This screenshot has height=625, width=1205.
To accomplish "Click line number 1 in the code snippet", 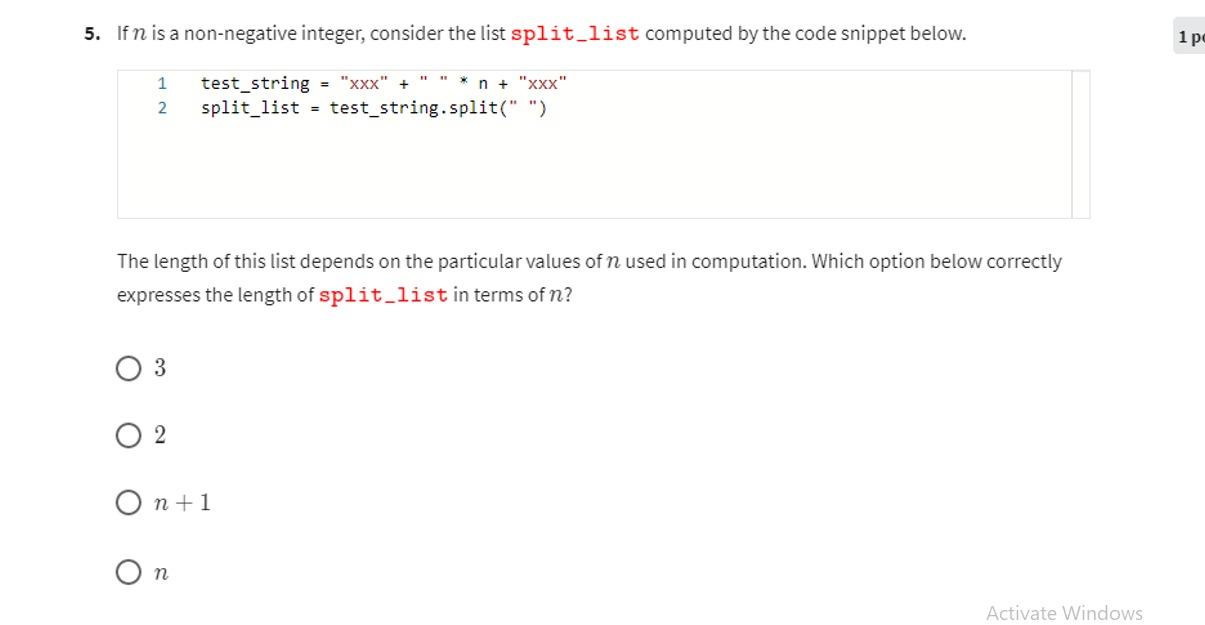I will (x=162, y=83).
